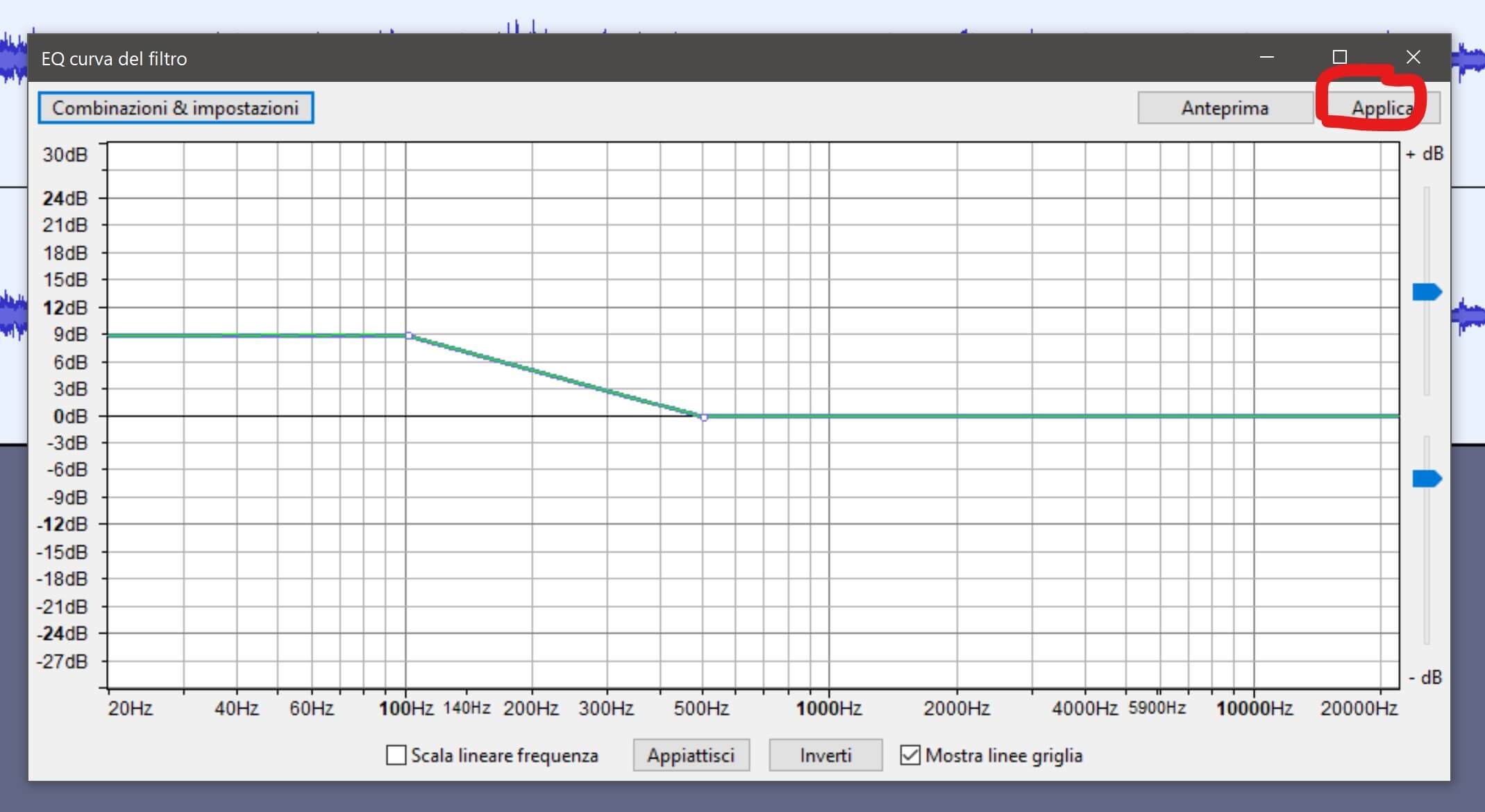Click the sloped curve segment near 200Hz
The height and width of the screenshot is (812, 1485).
click(x=532, y=369)
